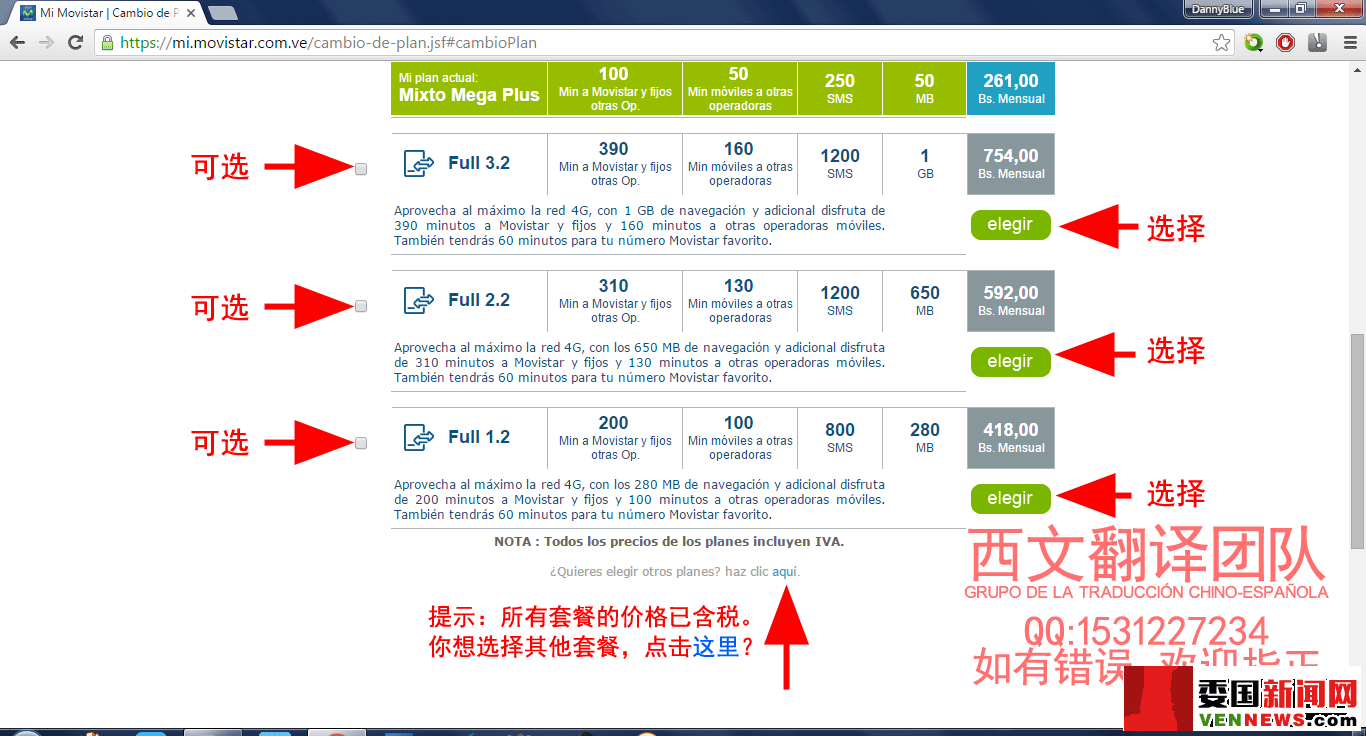This screenshot has height=736, width=1366.
Task: Click the 'Full 1.2' plan name
Action: (479, 437)
